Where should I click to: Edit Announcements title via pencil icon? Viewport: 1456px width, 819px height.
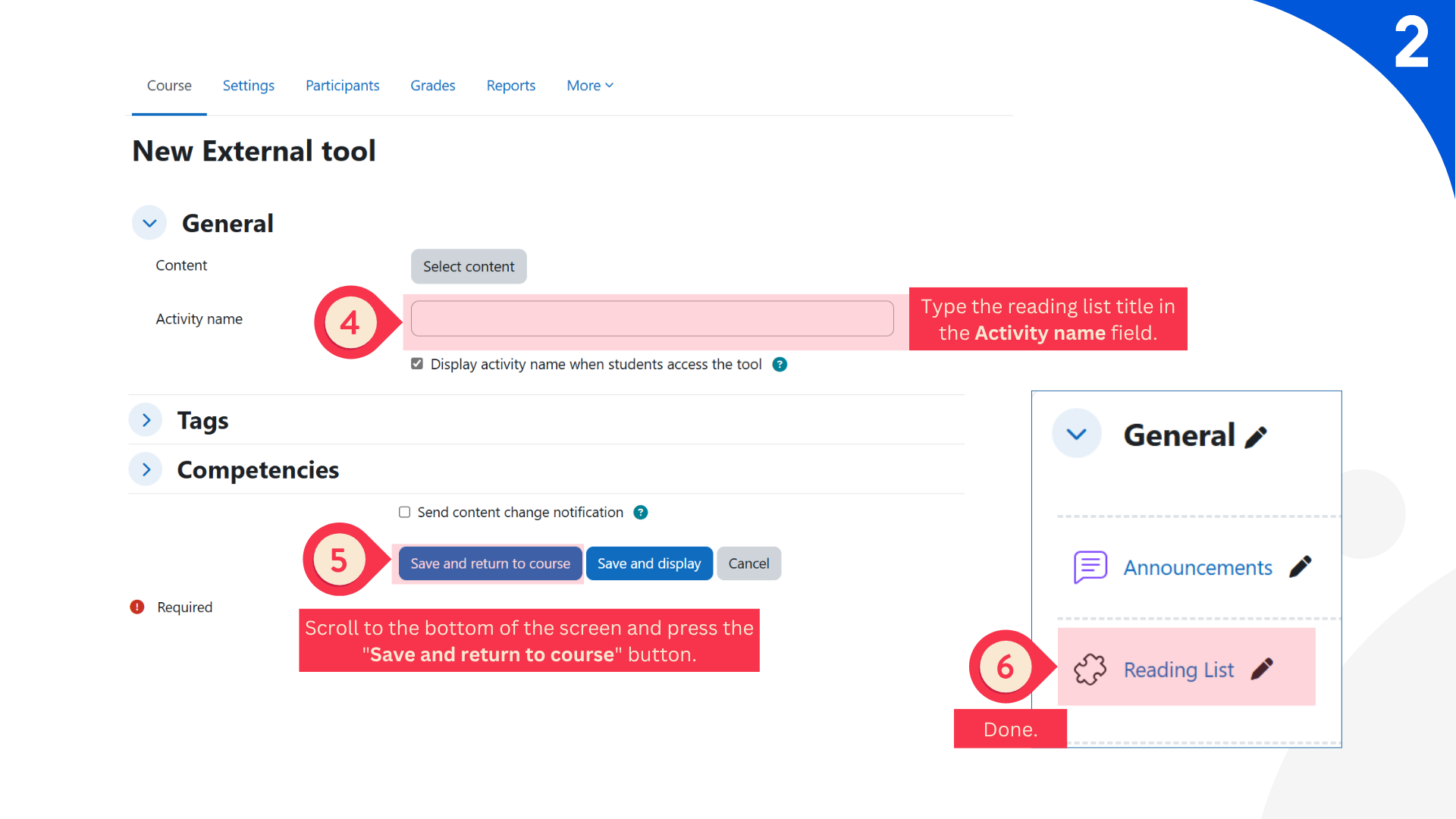pos(1300,567)
